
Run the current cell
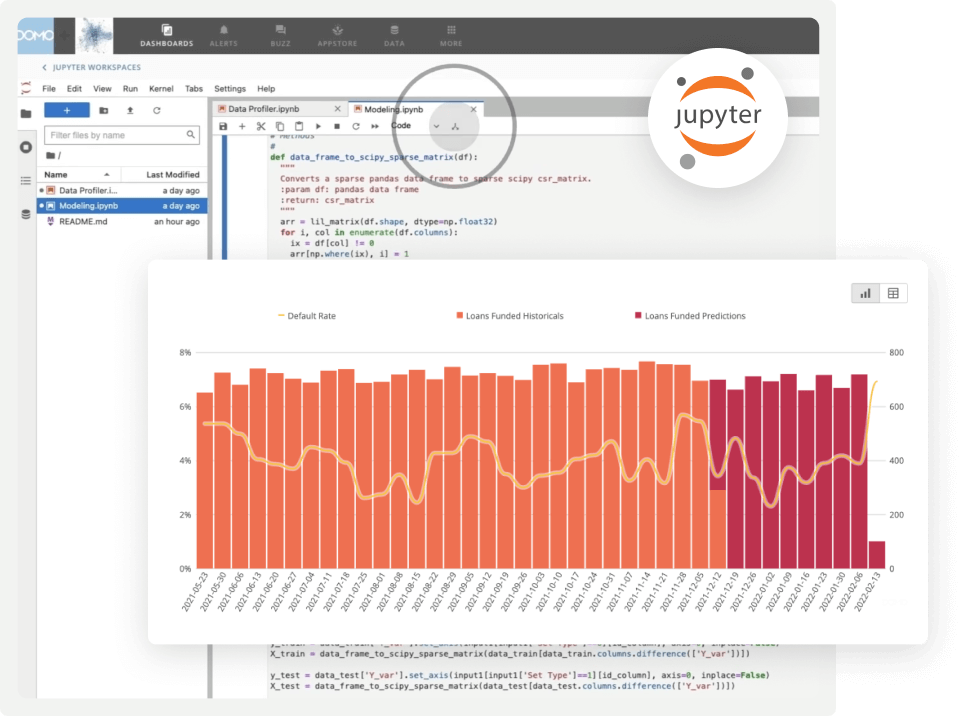click(x=318, y=126)
